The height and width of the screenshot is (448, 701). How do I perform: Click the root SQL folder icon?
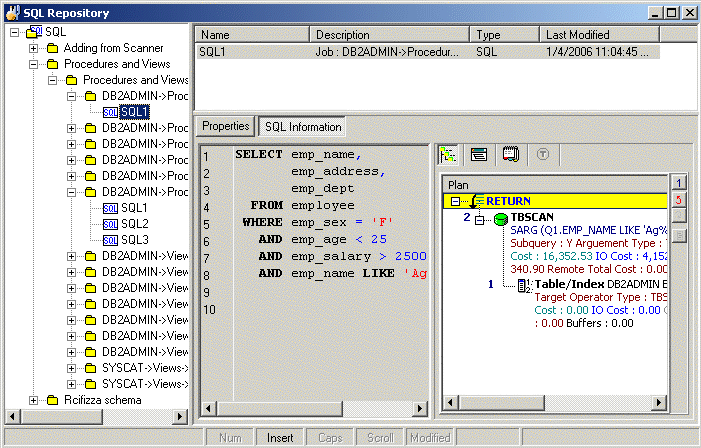(33, 33)
